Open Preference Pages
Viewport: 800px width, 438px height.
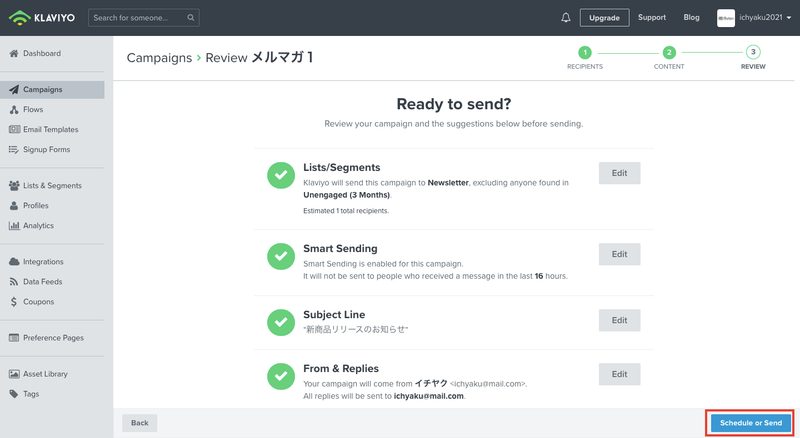coord(52,337)
